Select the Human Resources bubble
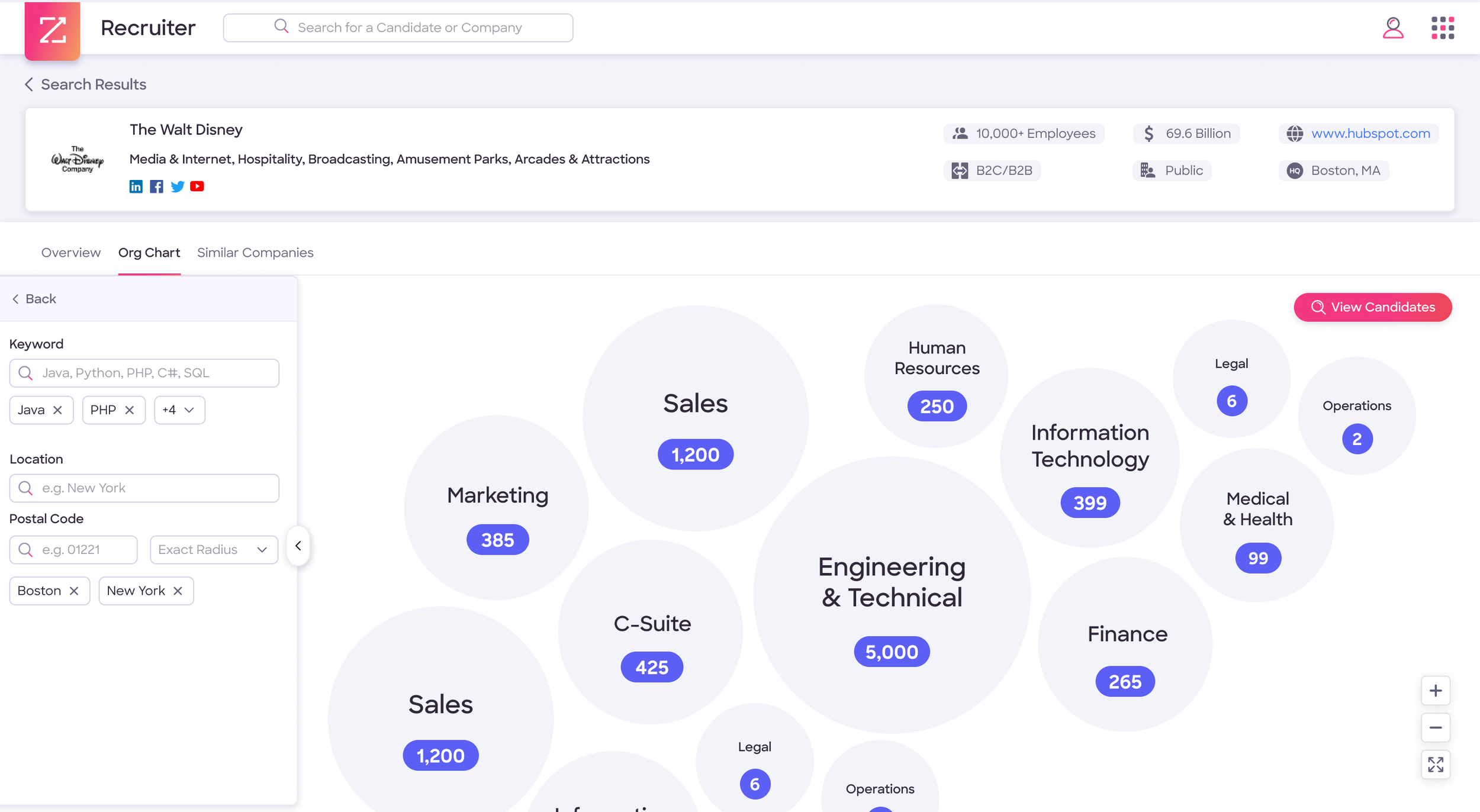Image resolution: width=1480 pixels, height=812 pixels. click(x=936, y=376)
